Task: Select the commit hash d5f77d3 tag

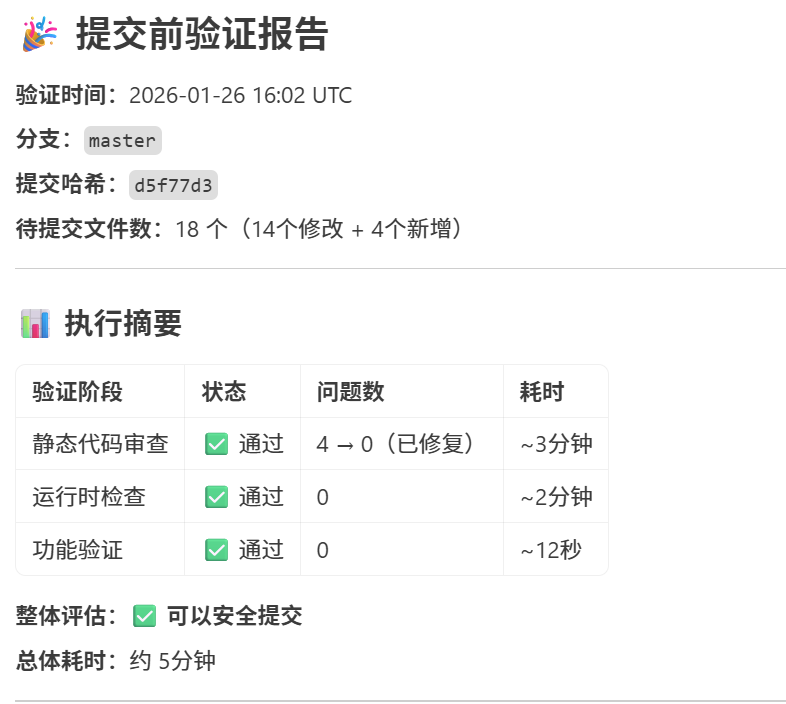Action: (x=173, y=185)
